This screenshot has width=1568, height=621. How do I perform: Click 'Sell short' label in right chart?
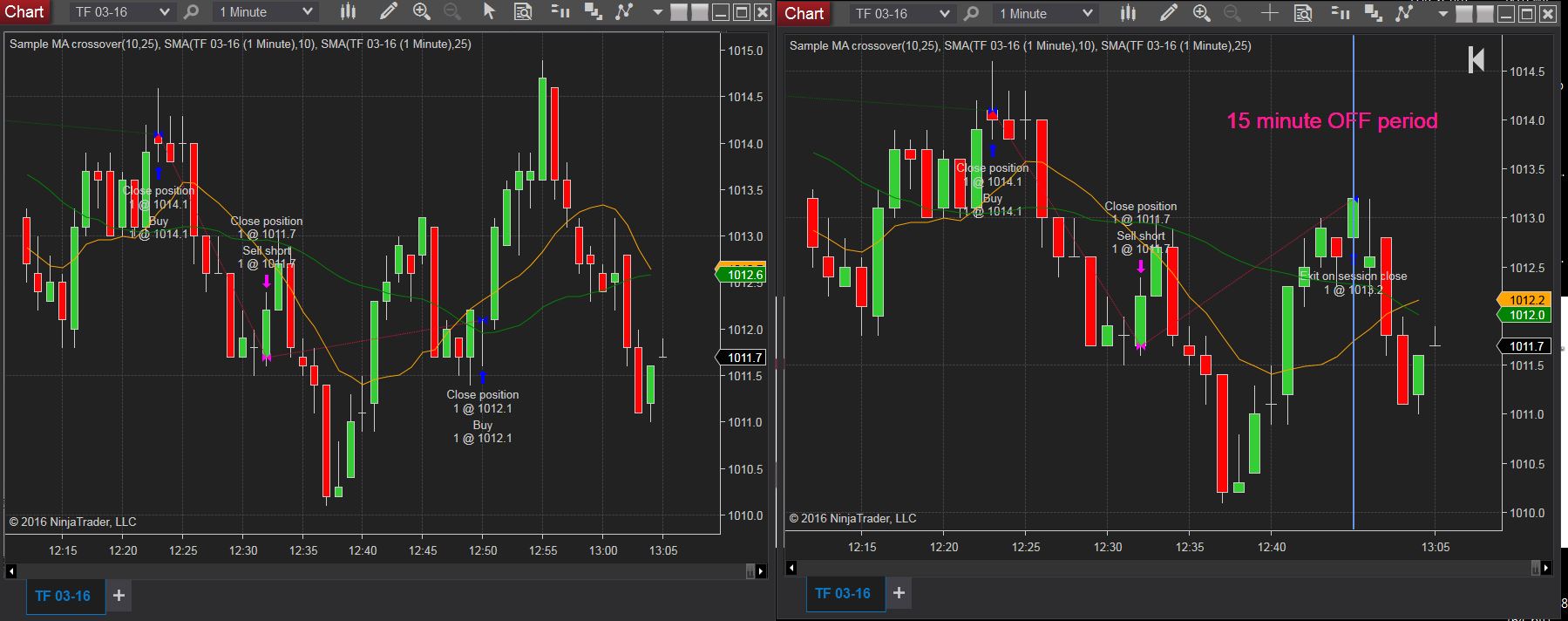[1140, 235]
